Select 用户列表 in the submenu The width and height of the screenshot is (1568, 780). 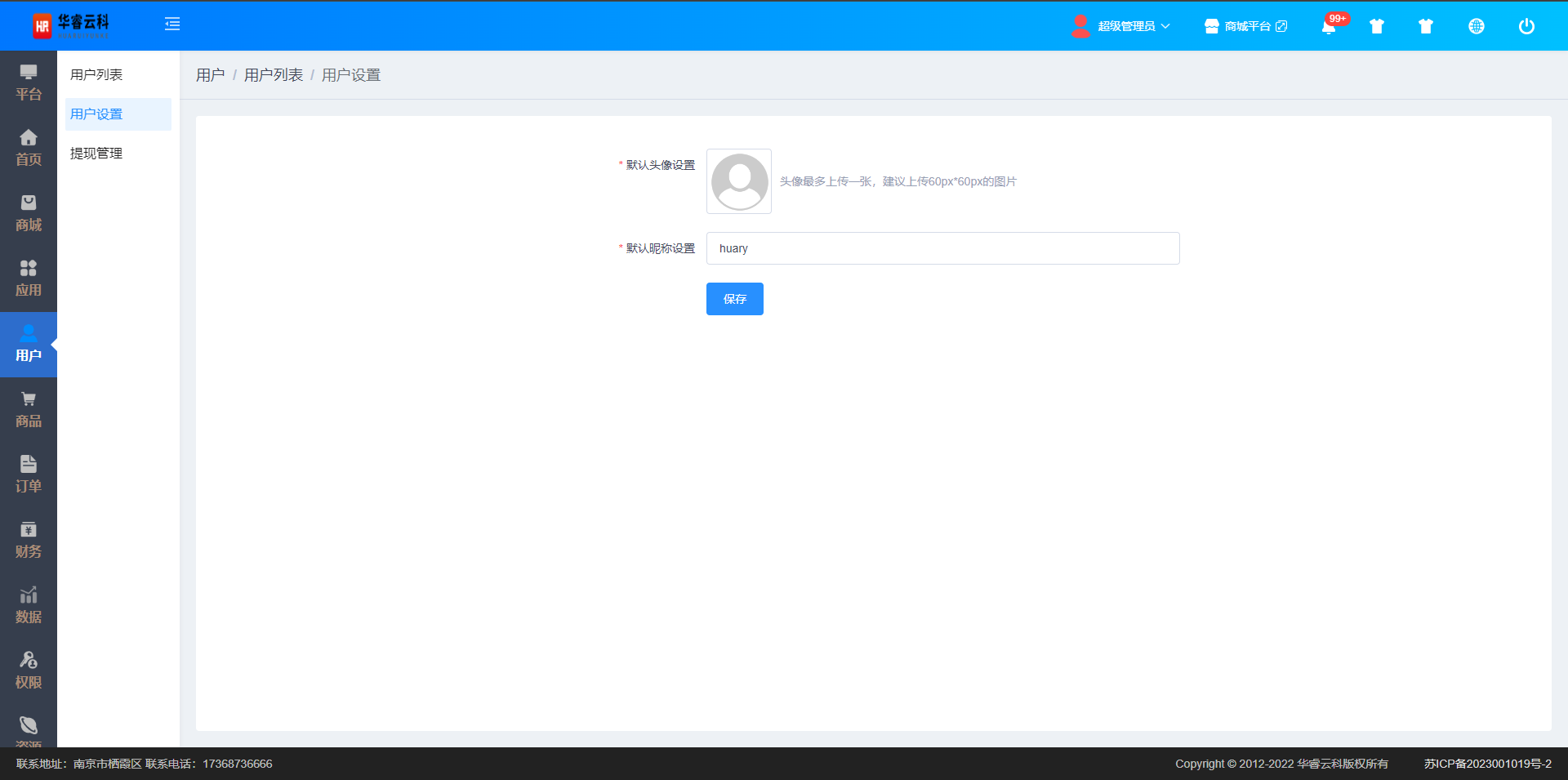[x=96, y=75]
